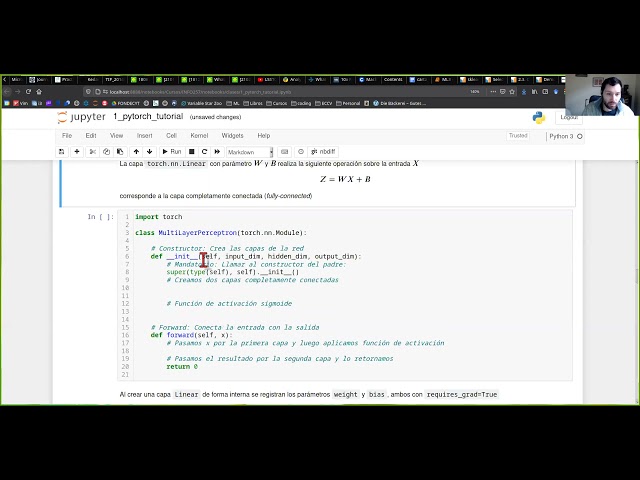640x480 pixels.
Task: Click the browser forward button
Action: click(17, 91)
